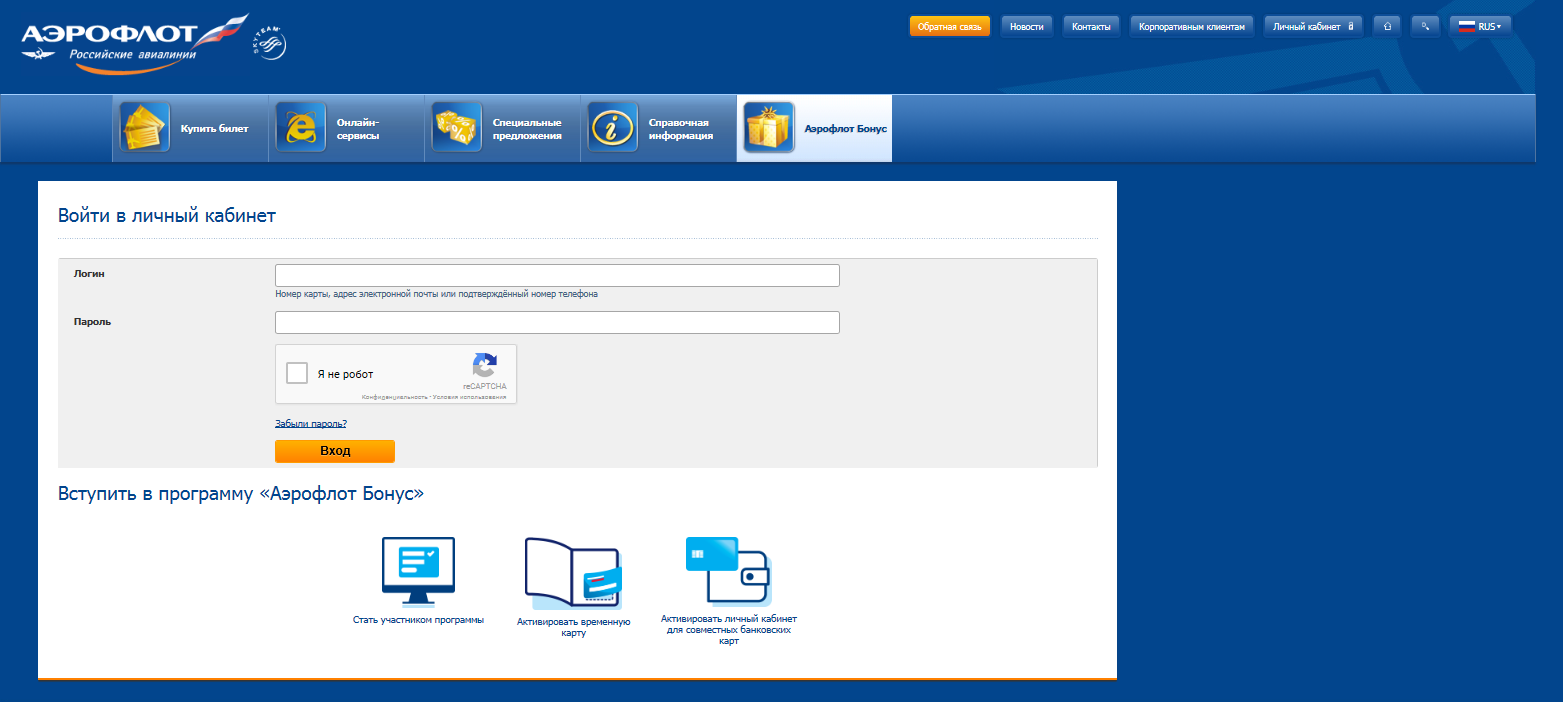The image size is (1563, 702).
Task: Click the Забыли пароль? link
Action: 311,424
